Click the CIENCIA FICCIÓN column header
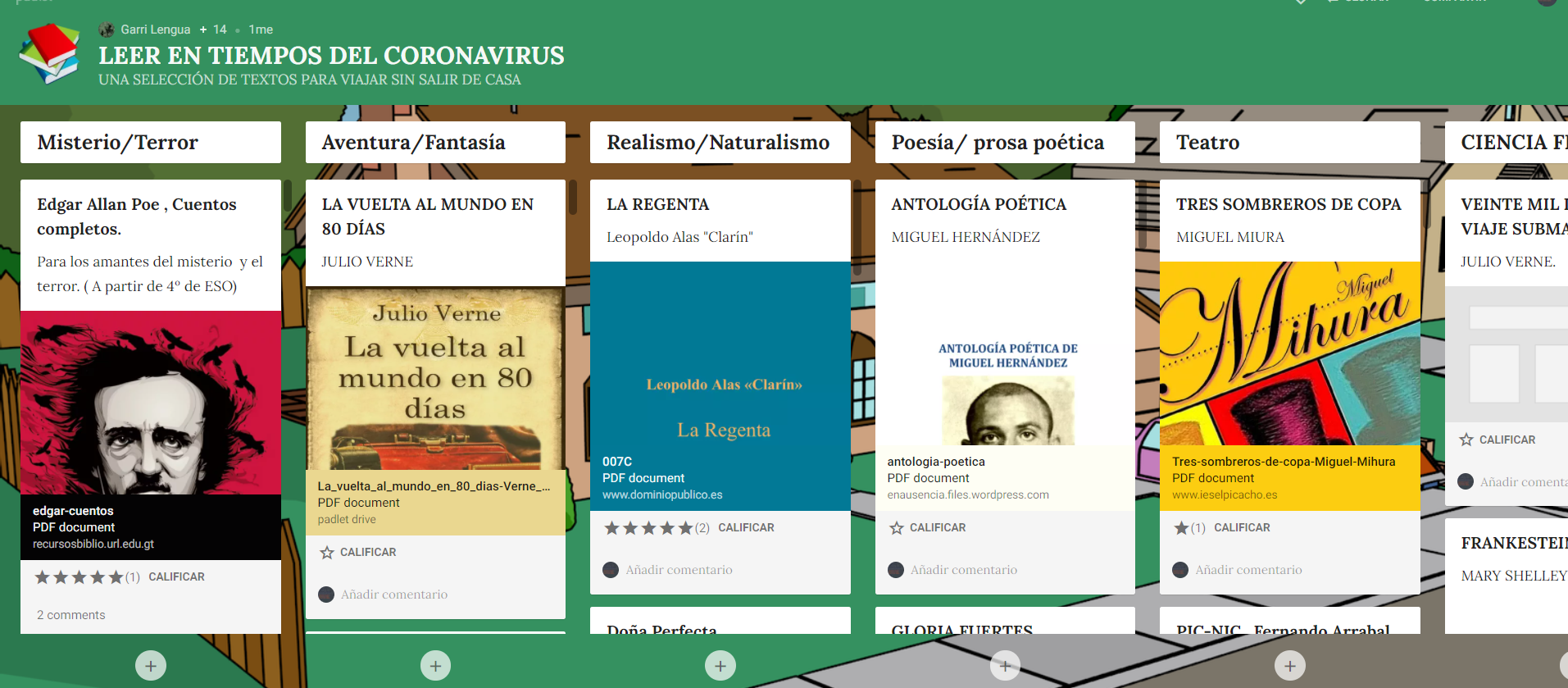 click(x=1507, y=143)
